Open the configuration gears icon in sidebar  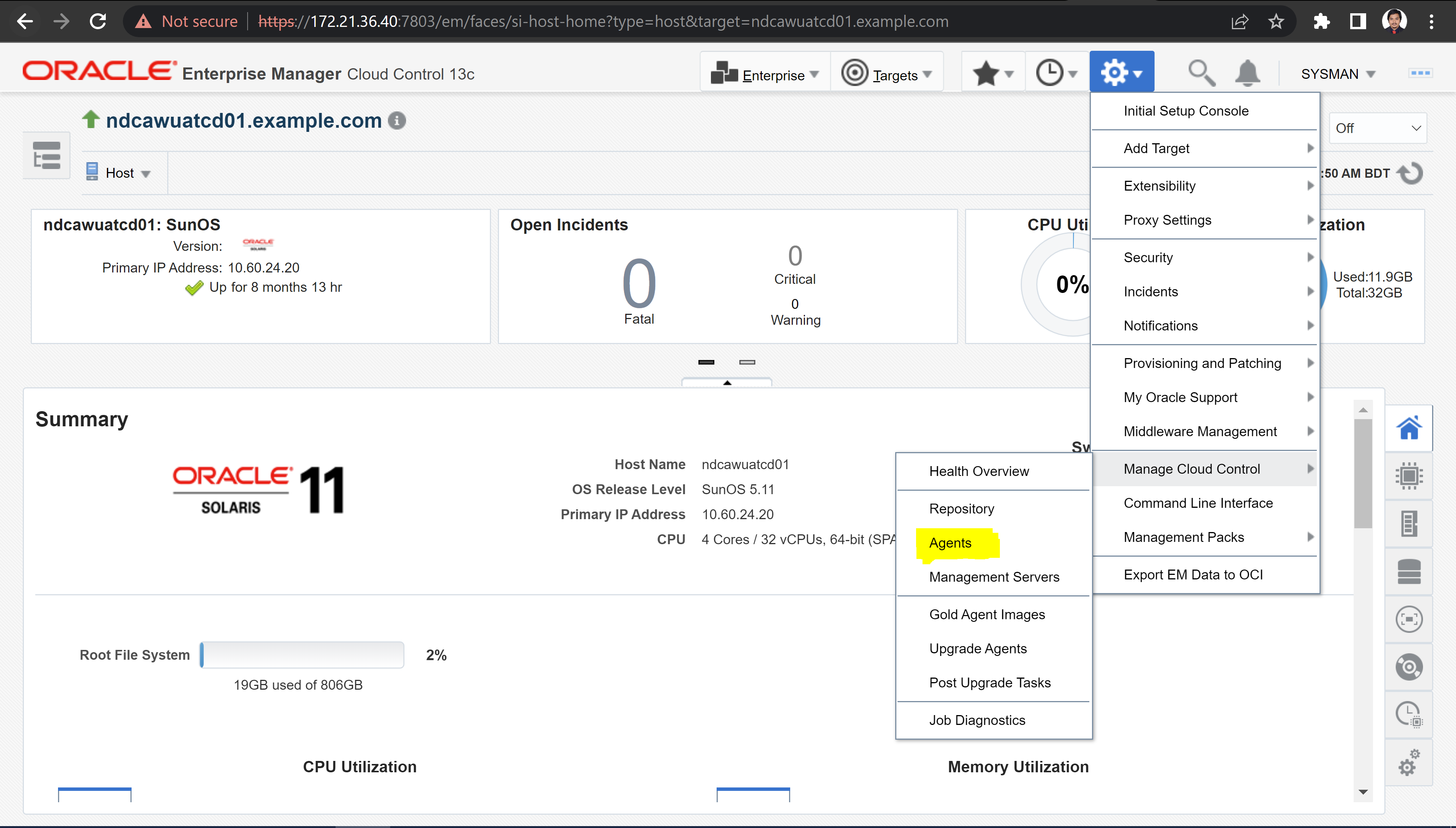pos(1409,762)
